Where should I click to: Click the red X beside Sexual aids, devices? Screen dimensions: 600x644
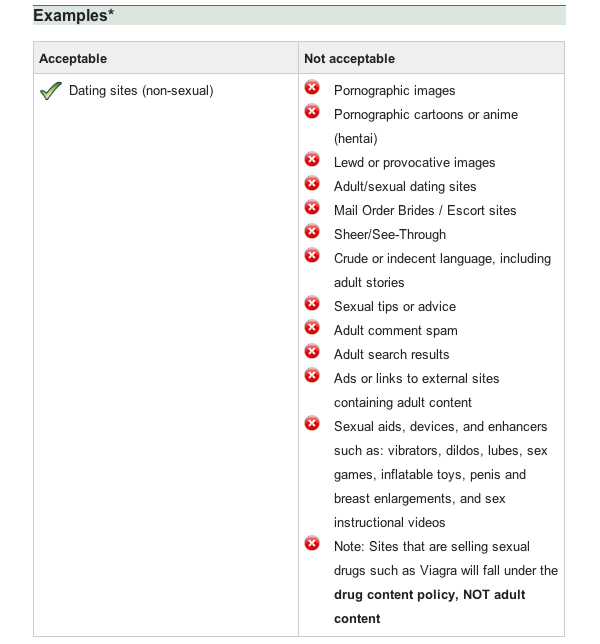[x=312, y=423]
